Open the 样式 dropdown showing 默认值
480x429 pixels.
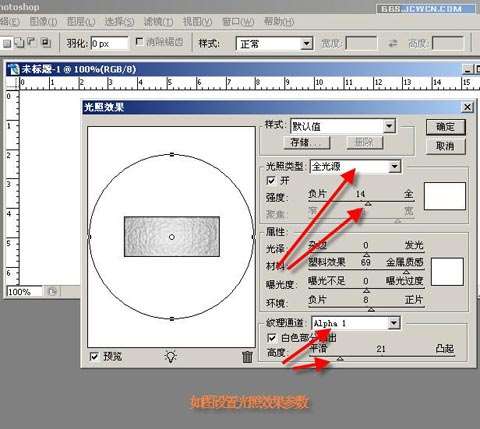click(343, 126)
